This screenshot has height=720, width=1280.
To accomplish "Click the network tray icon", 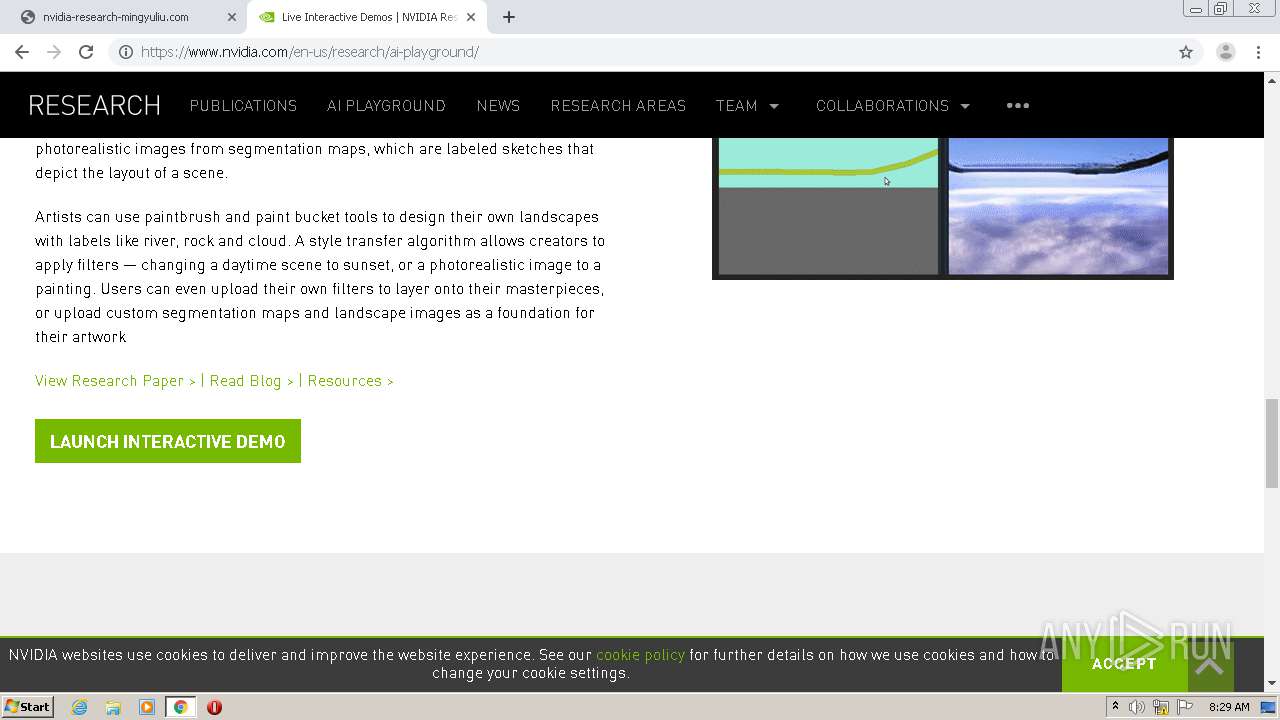I will pos(1161,707).
